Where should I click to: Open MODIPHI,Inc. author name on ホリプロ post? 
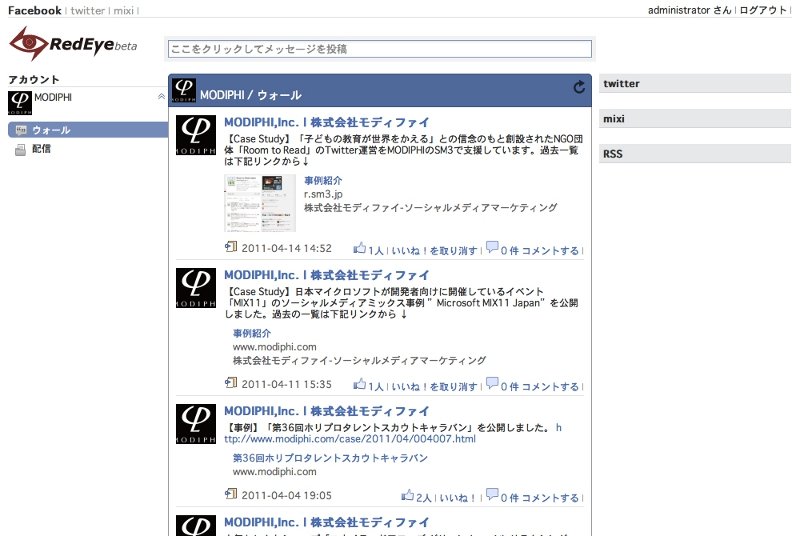[x=327, y=411]
